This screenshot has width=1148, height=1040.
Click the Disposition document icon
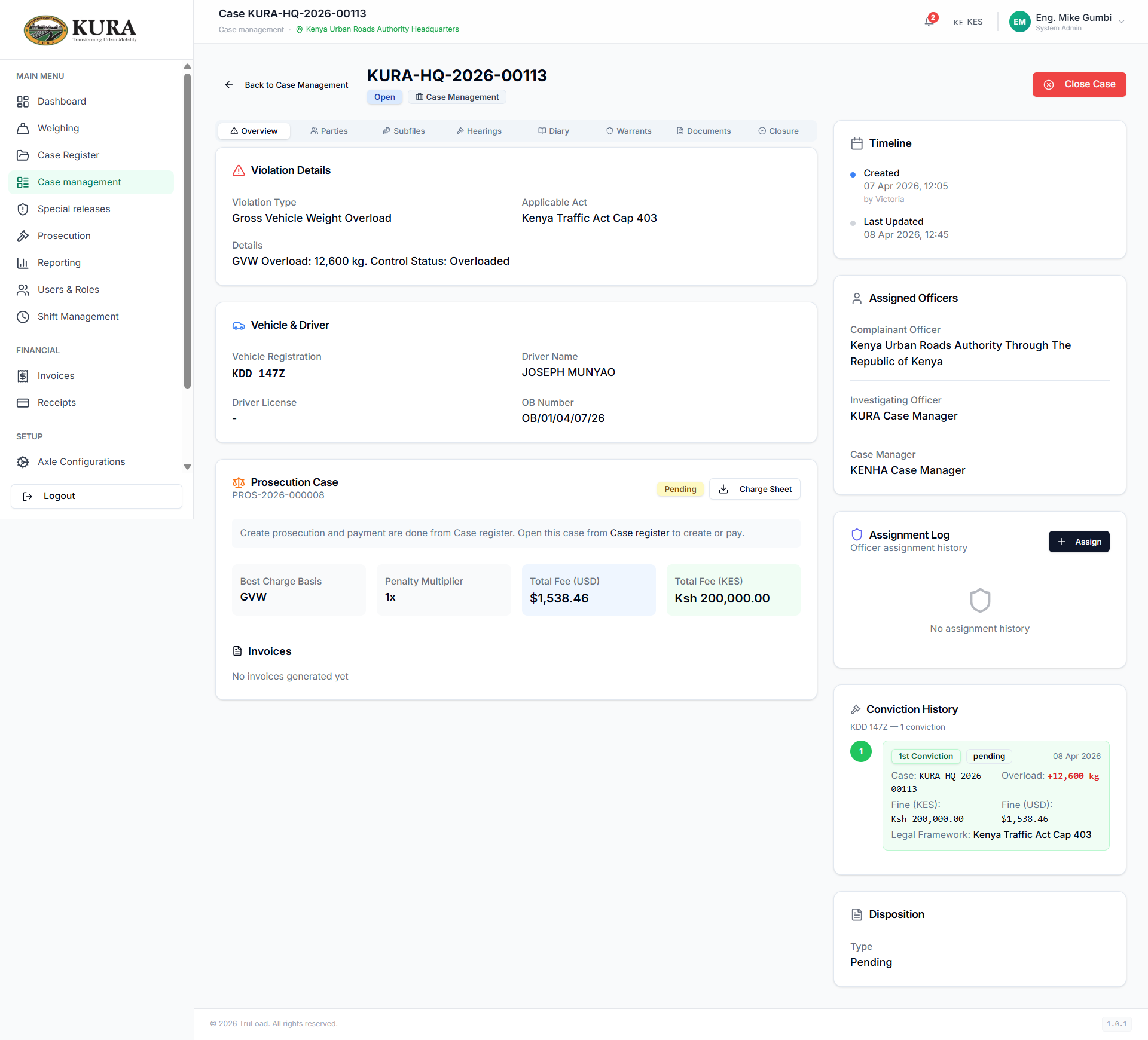coord(857,914)
